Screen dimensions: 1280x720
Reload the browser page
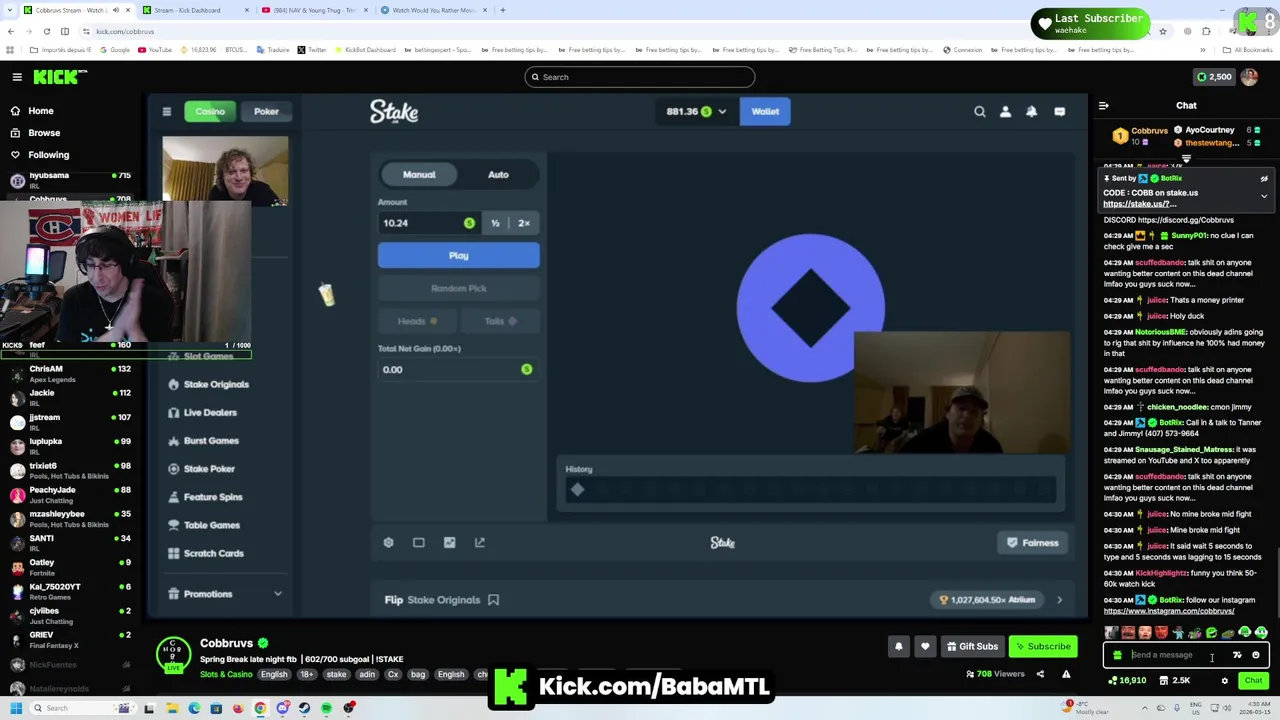coord(46,32)
